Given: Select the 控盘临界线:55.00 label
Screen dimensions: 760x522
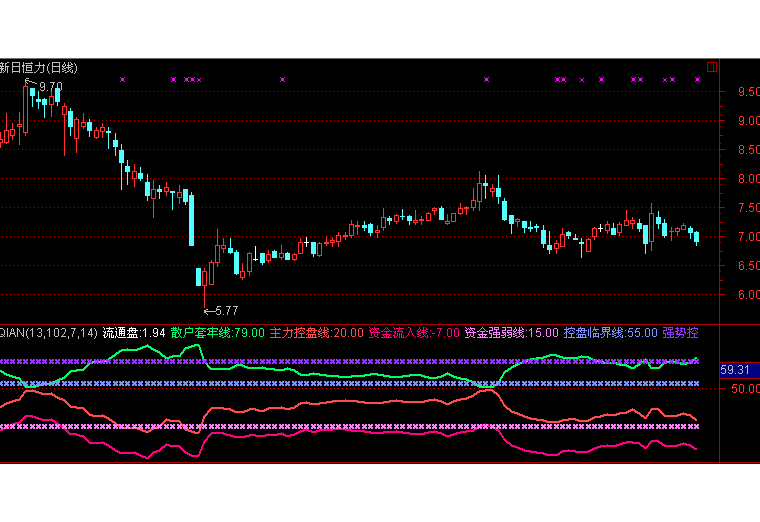Looking at the screenshot, I should (x=610, y=332).
